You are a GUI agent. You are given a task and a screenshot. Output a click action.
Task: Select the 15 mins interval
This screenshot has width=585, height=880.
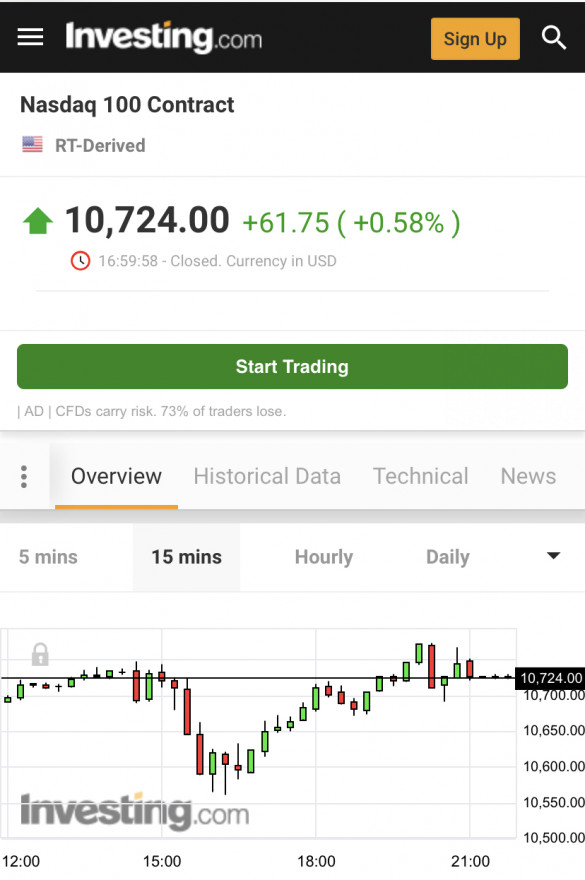click(186, 557)
